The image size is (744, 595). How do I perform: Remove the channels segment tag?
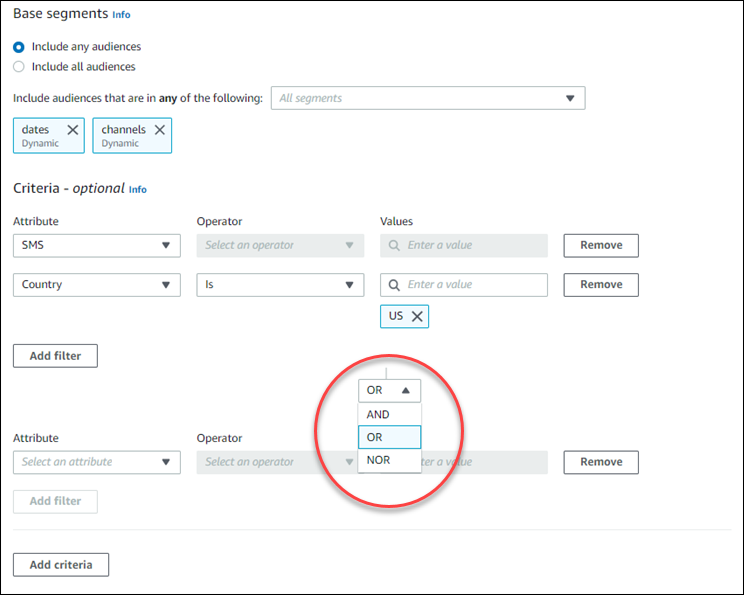pos(159,130)
